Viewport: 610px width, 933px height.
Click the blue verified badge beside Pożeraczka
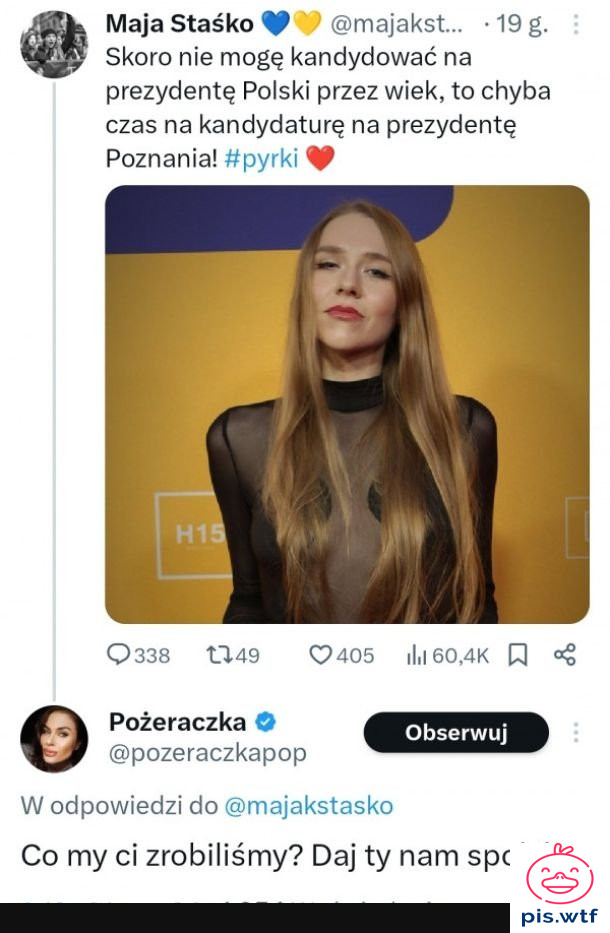click(266, 722)
